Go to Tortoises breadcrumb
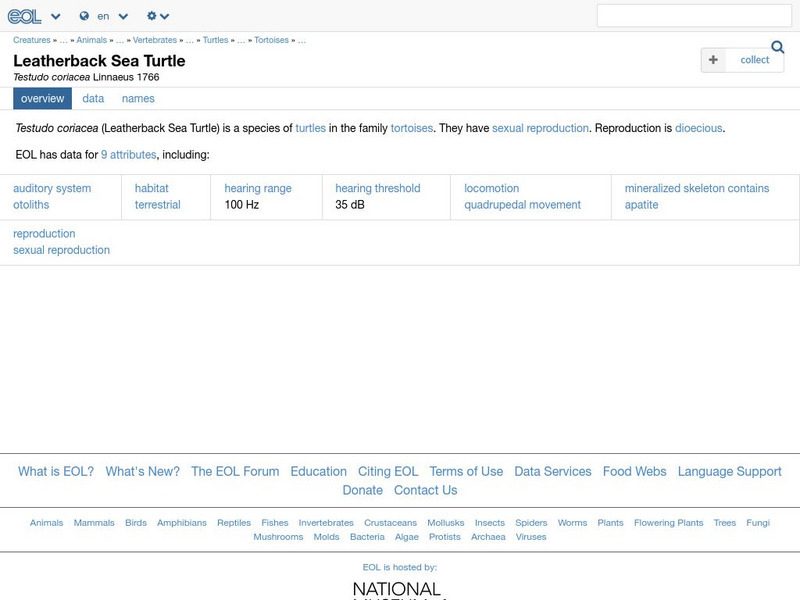Screen dimensions: 800x600 pos(271,40)
